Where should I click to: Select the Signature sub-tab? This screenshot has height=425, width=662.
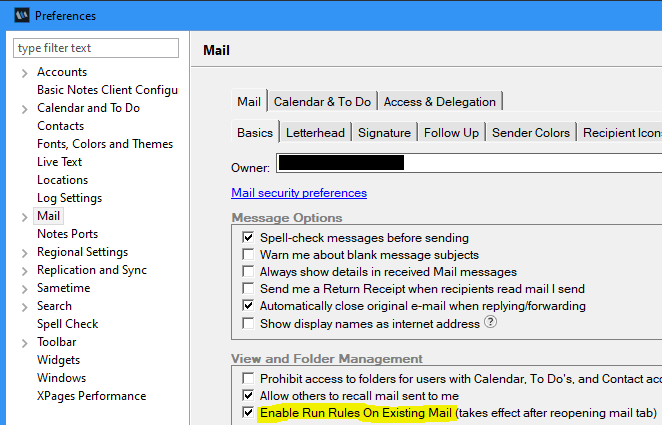pos(384,132)
